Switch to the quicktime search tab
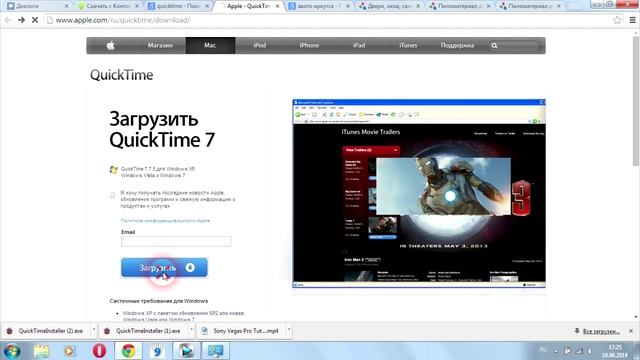The height and width of the screenshot is (360, 640). [178, 6]
